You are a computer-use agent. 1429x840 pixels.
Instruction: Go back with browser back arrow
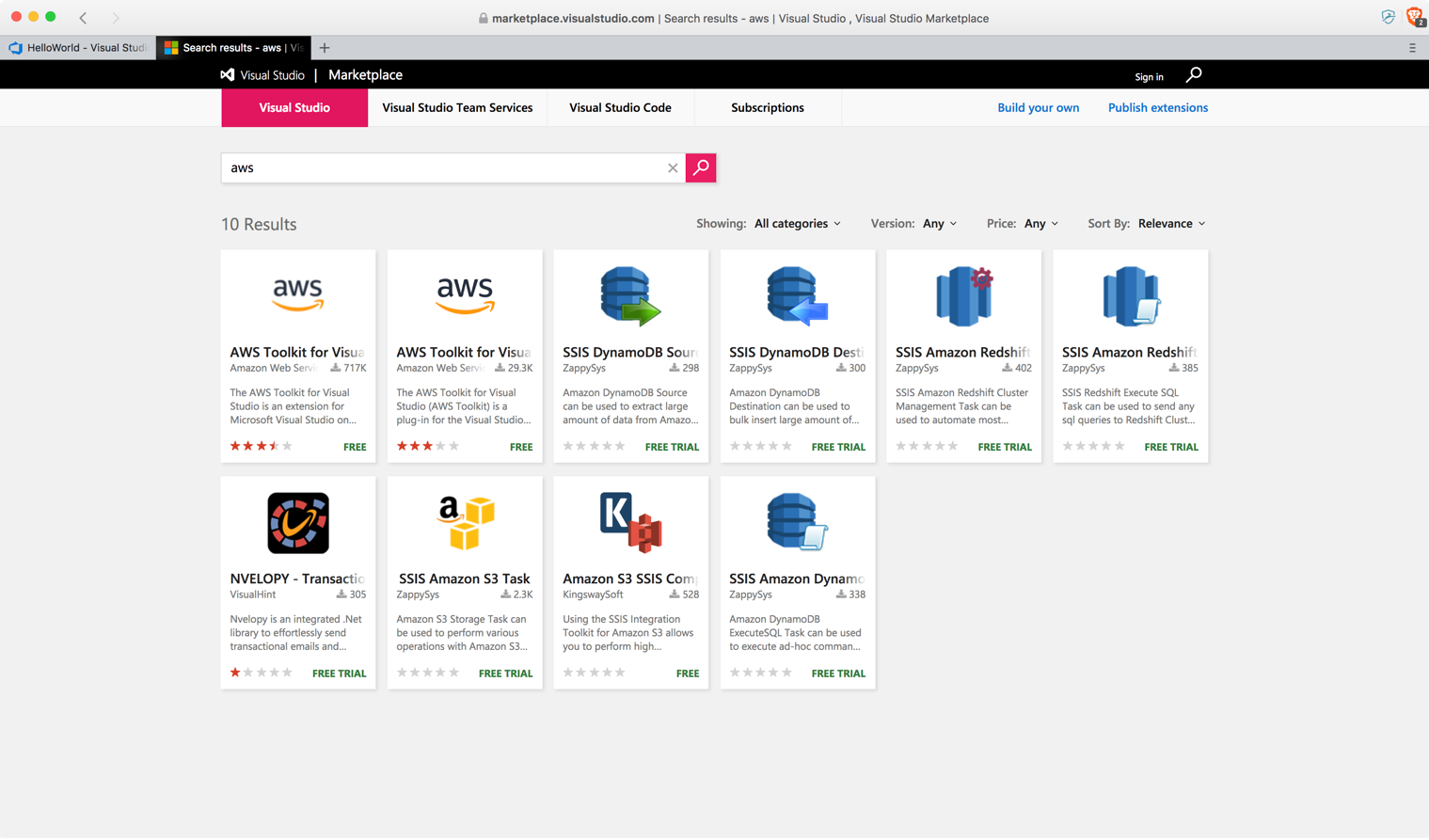pos(83,17)
